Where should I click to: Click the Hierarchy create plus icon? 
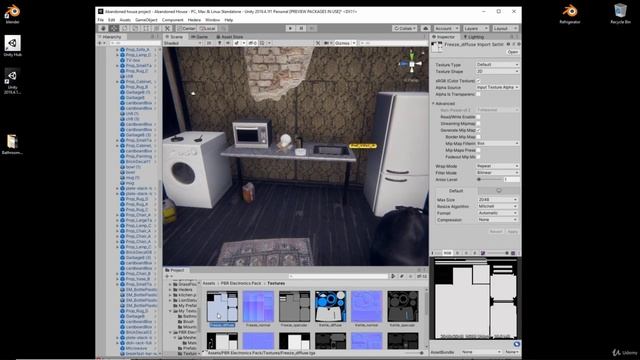click(x=100, y=43)
